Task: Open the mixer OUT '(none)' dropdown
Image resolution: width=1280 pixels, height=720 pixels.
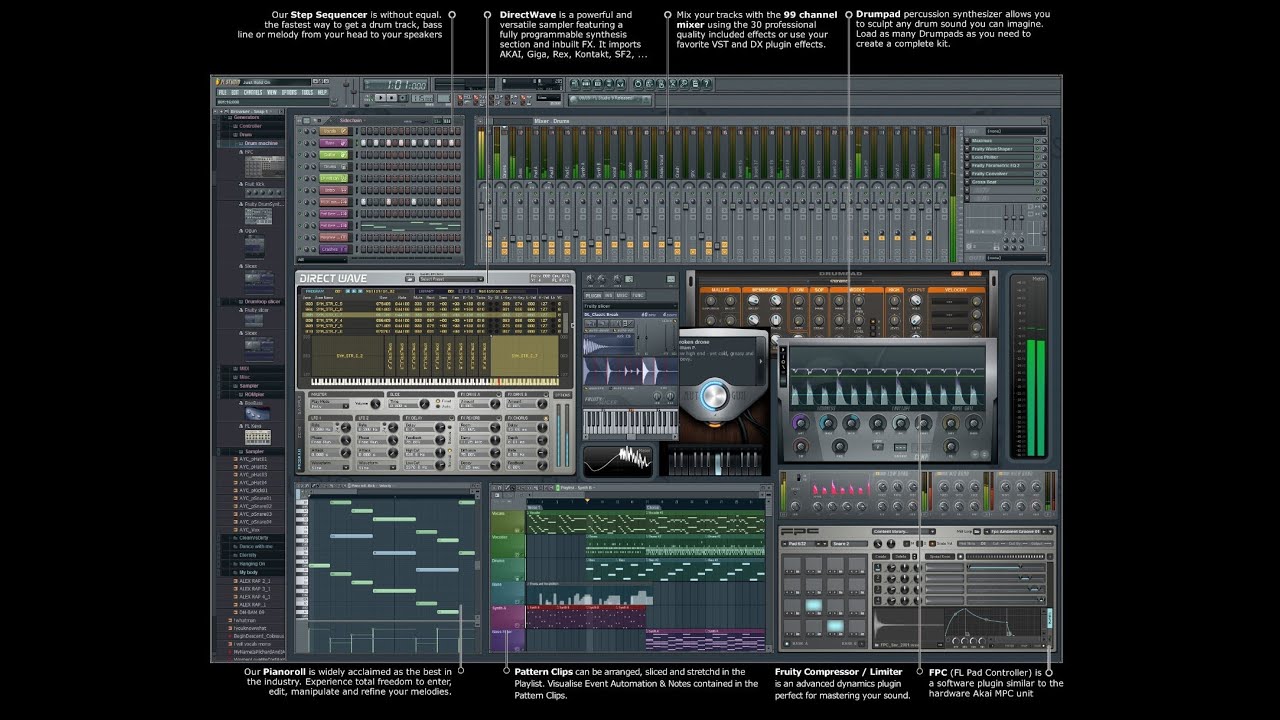Action: coord(1016,258)
